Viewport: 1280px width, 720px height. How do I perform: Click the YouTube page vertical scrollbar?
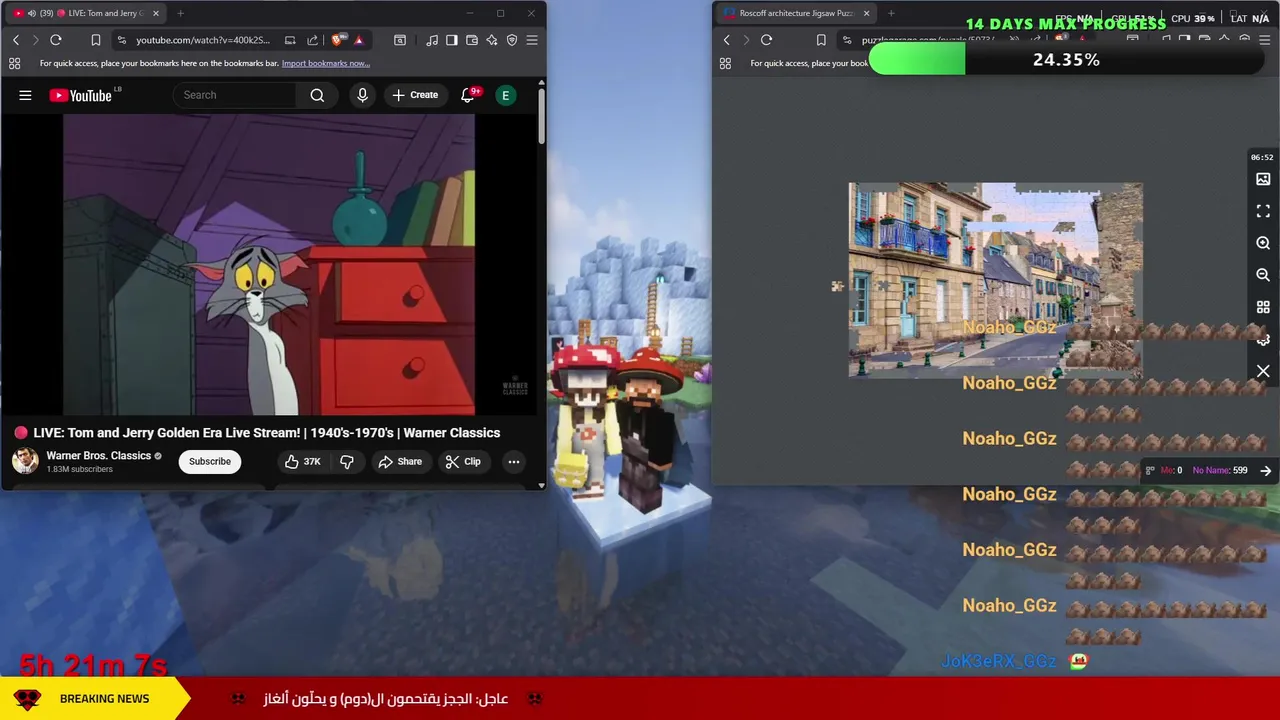(x=542, y=117)
